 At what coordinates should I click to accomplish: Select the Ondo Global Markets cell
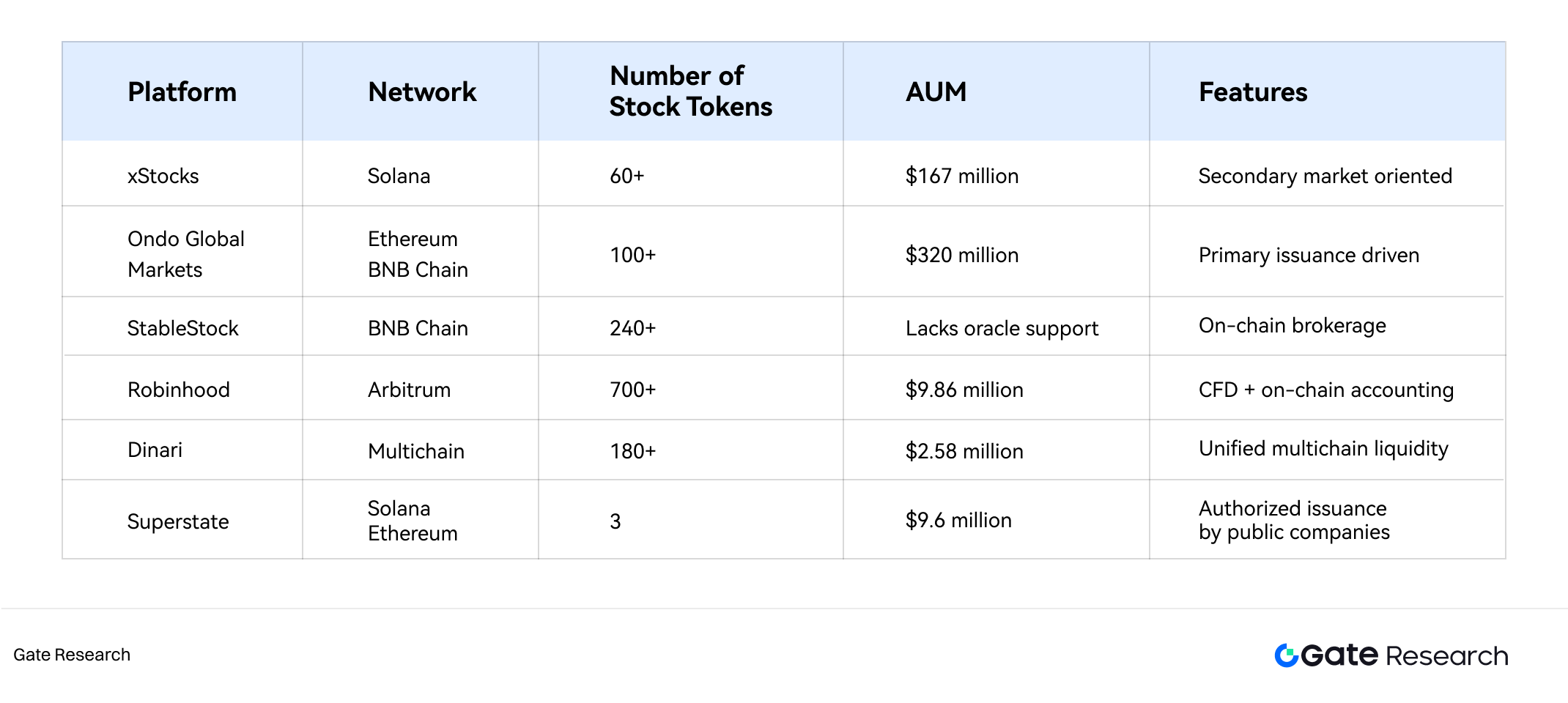[185, 254]
